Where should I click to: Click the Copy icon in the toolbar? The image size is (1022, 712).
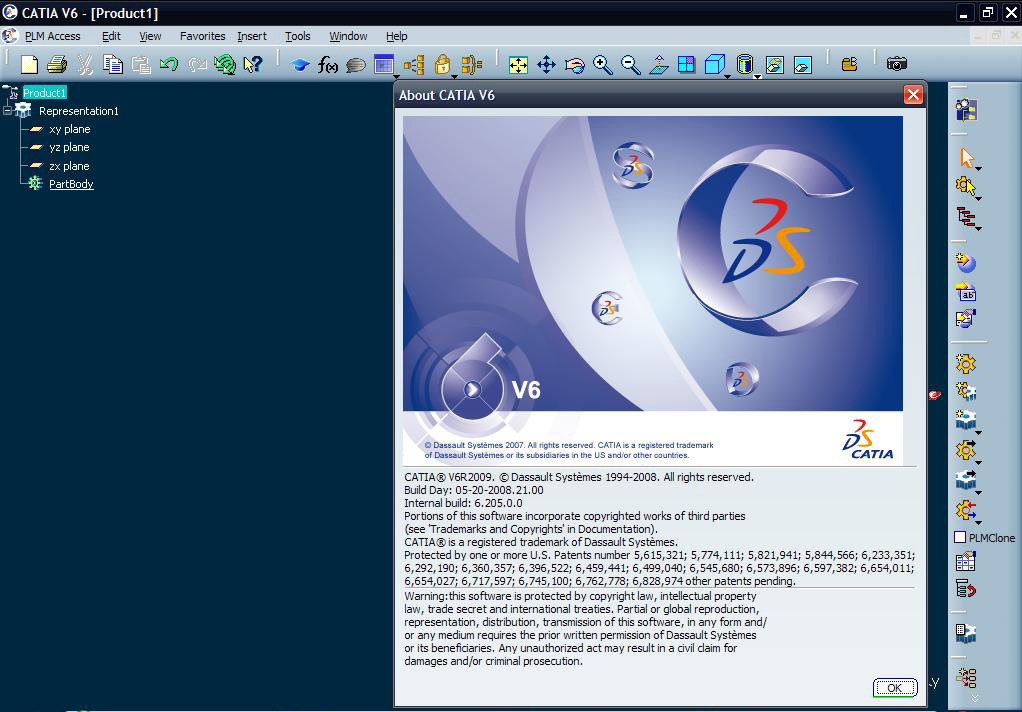pos(113,64)
